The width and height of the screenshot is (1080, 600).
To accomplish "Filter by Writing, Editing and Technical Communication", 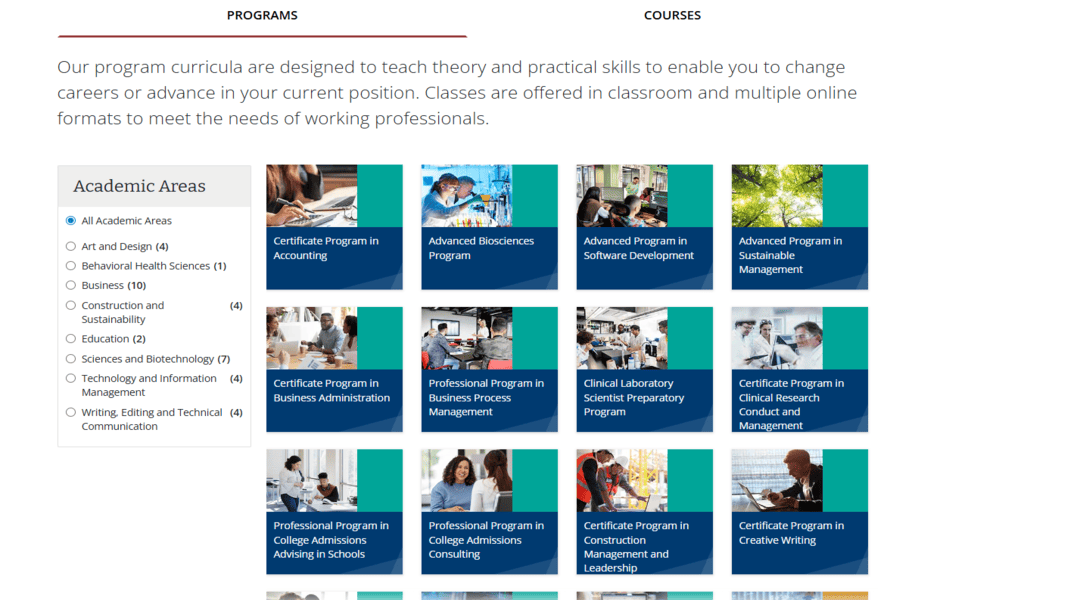I will pyautogui.click(x=71, y=413).
